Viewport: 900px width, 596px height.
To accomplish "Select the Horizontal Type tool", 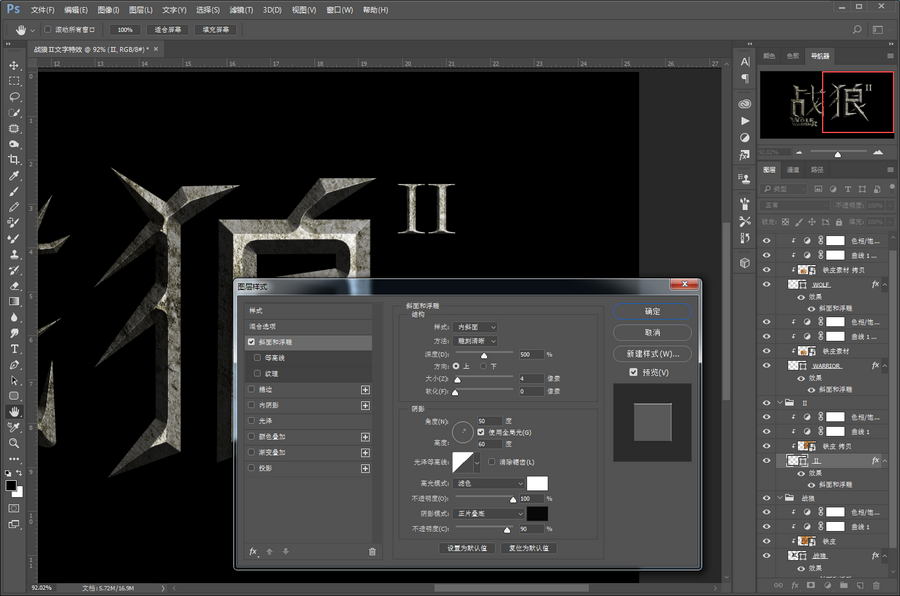I will coord(14,349).
